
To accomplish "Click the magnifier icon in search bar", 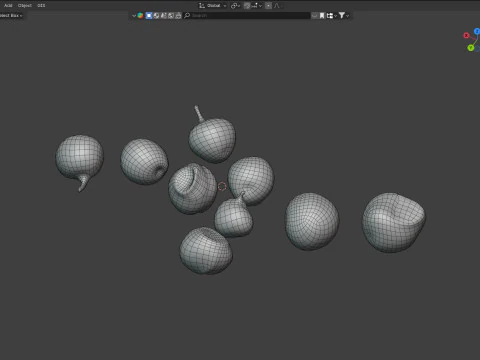I will (x=187, y=15).
